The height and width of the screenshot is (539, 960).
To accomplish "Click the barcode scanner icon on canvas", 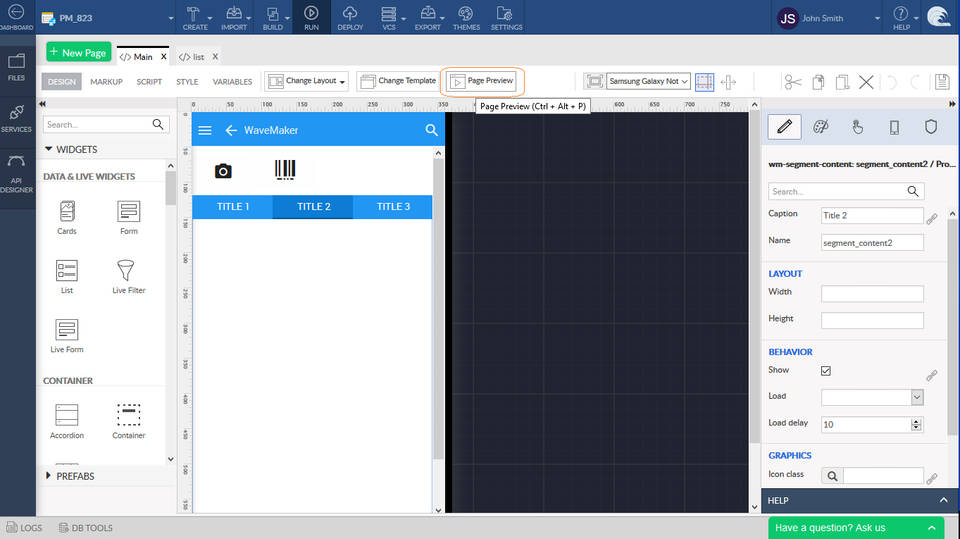I will (x=286, y=171).
